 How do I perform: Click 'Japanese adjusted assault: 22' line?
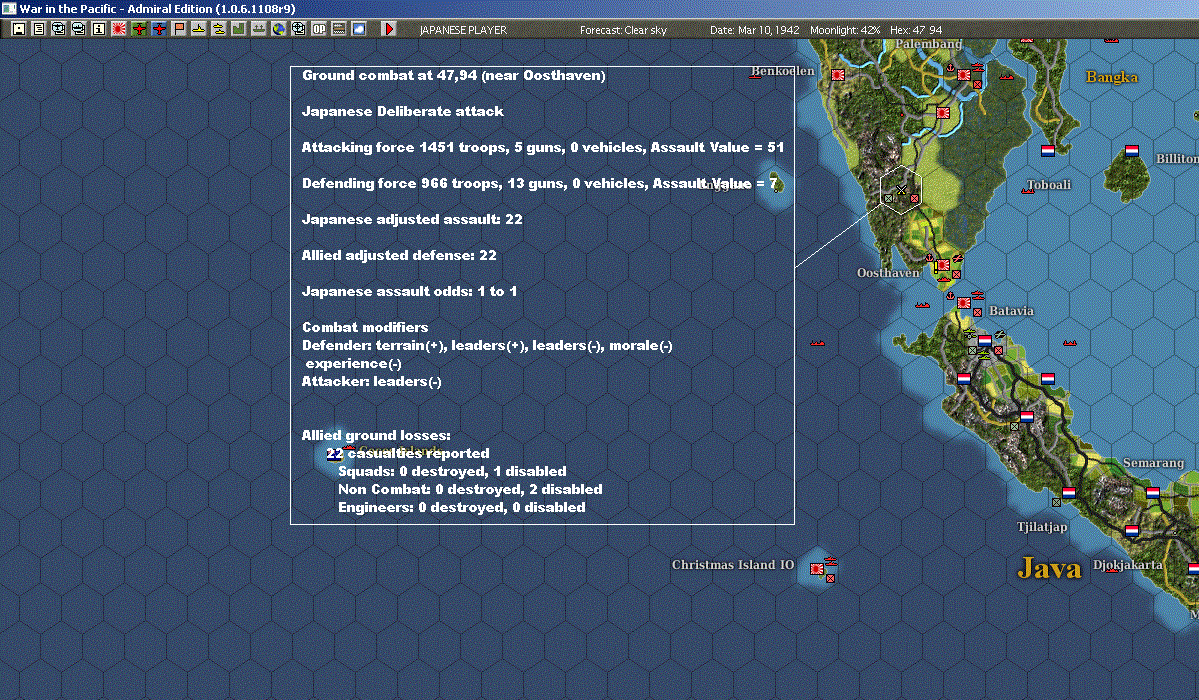(412, 220)
